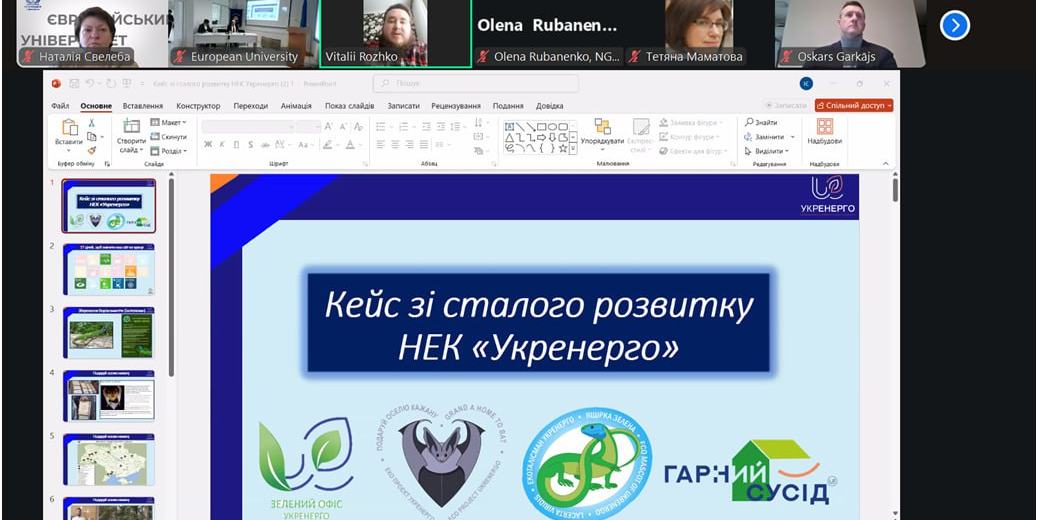Image resolution: width=1038 pixels, height=520 pixels.
Task: Switch to the Показ слайдів tab
Action: [x=350, y=106]
